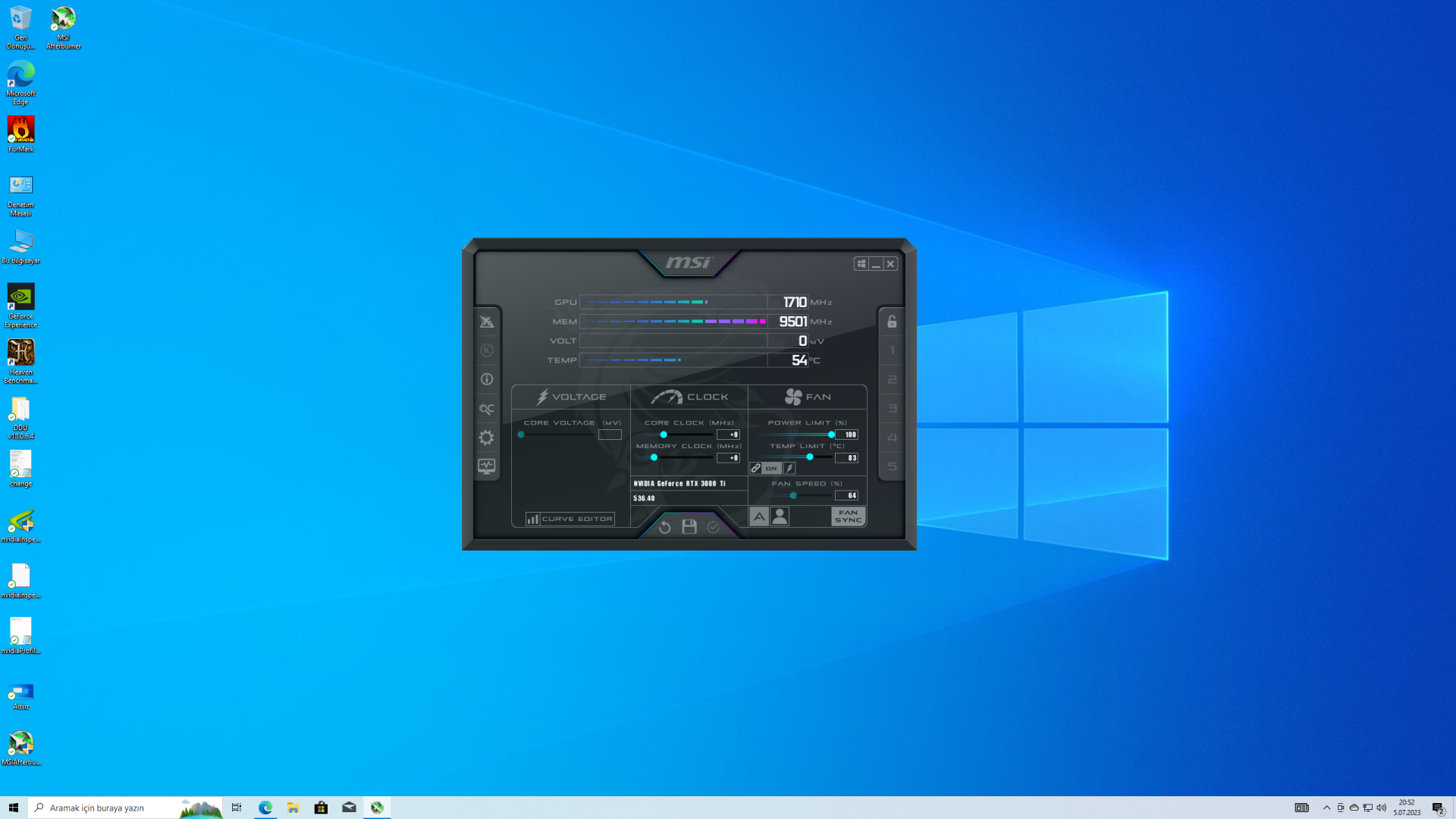Open File Explorer from the taskbar
Screen dimensions: 1456x819
pyautogui.click(x=293, y=808)
